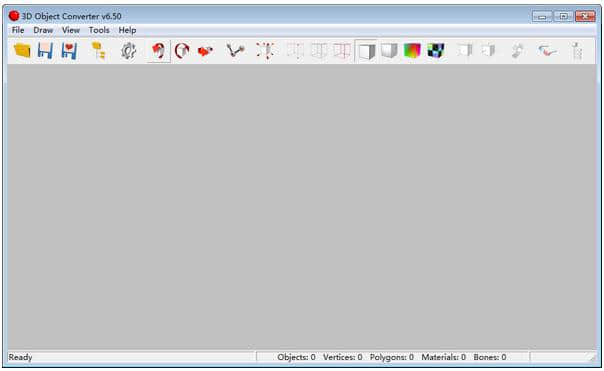Click the save icon with red heart

69,50
